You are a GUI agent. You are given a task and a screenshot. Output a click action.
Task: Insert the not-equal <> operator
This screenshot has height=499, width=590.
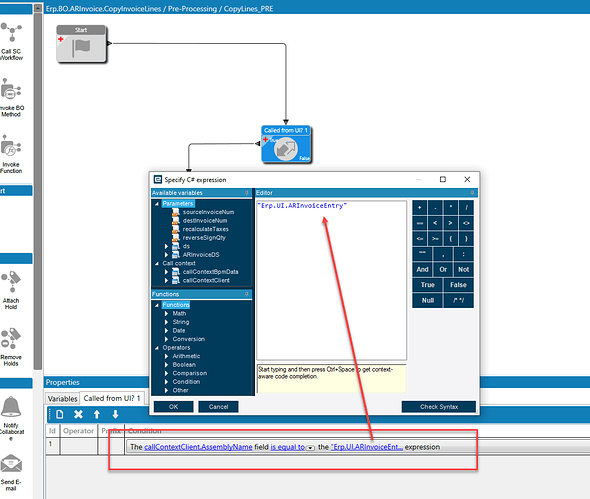tap(466, 223)
